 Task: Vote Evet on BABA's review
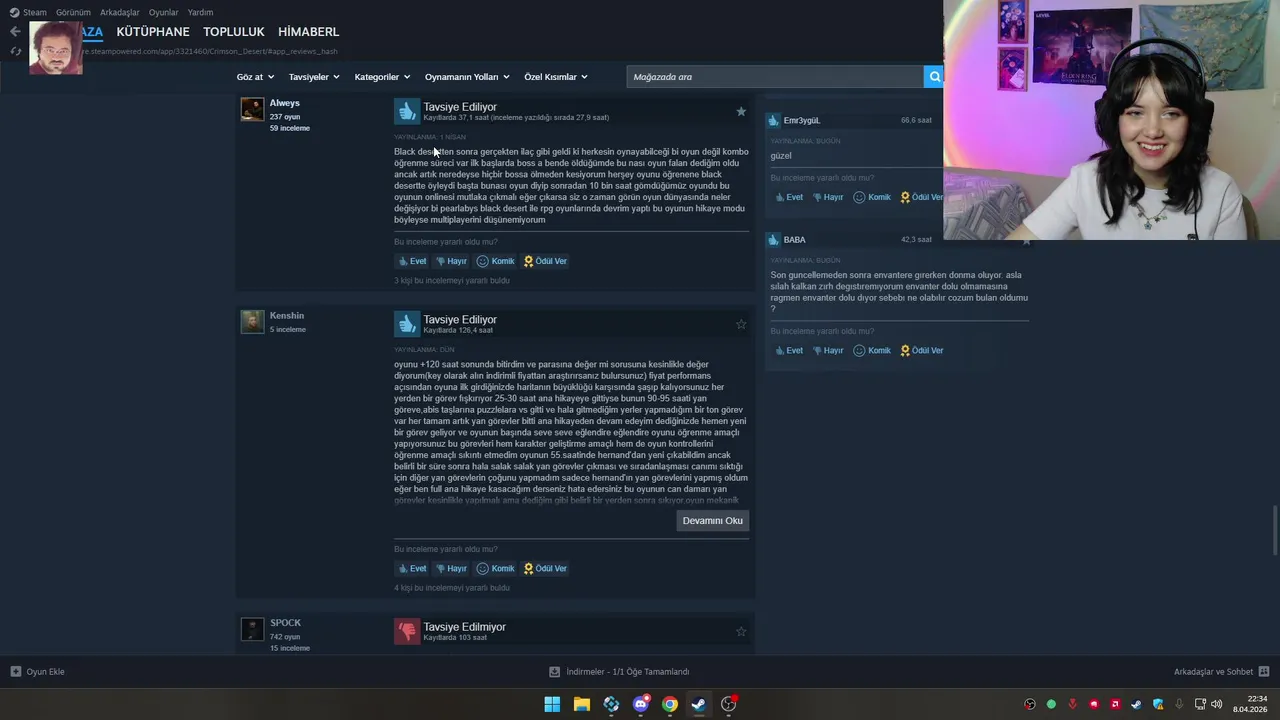coord(789,351)
